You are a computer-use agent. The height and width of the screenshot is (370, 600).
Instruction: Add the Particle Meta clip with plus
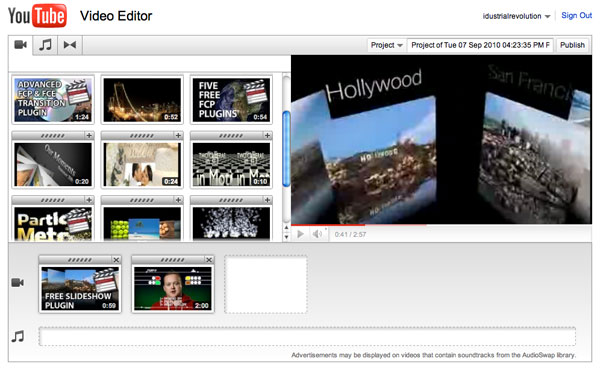coord(89,200)
